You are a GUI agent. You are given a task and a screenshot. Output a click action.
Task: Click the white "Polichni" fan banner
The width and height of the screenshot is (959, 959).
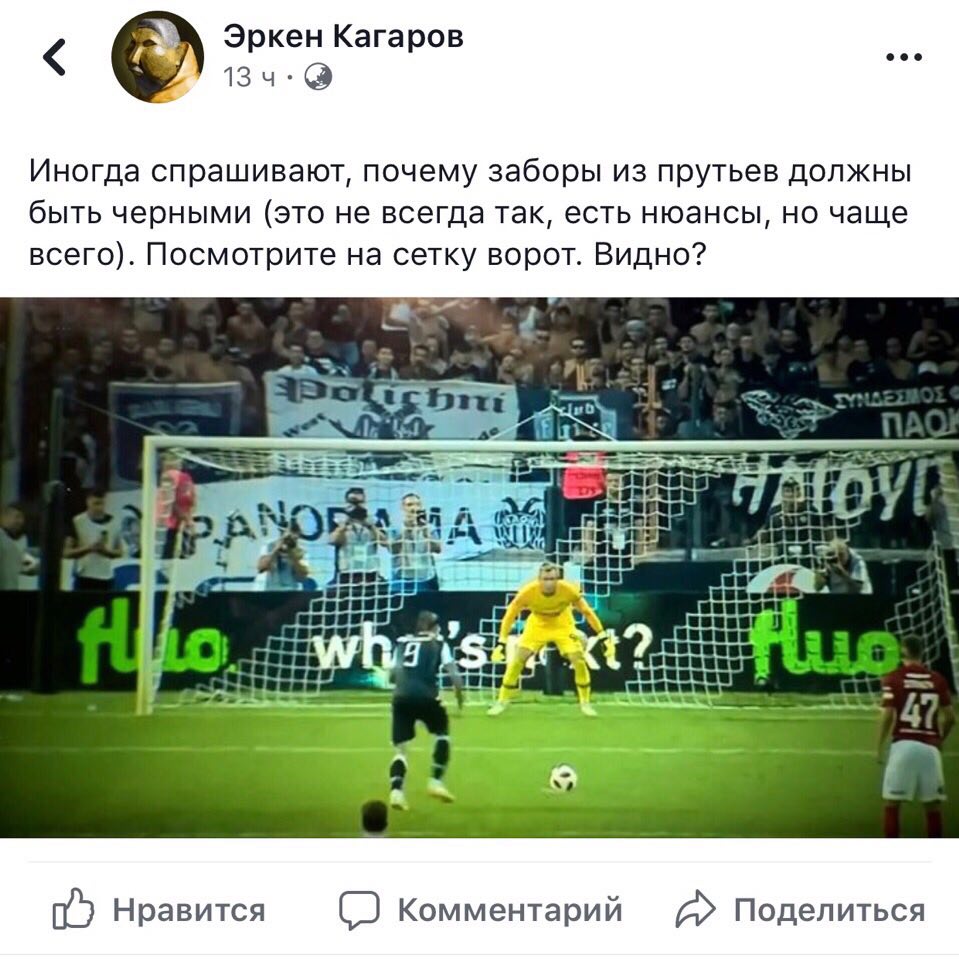(x=391, y=405)
